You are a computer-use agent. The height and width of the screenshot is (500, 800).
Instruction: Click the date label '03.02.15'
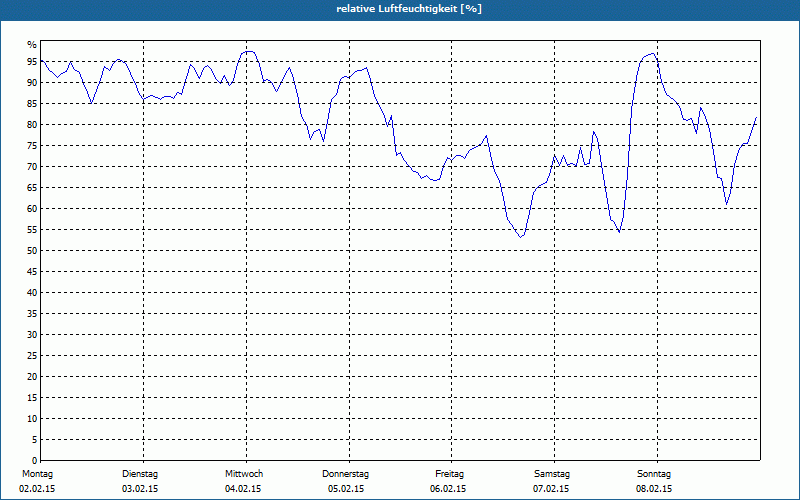(x=140, y=489)
